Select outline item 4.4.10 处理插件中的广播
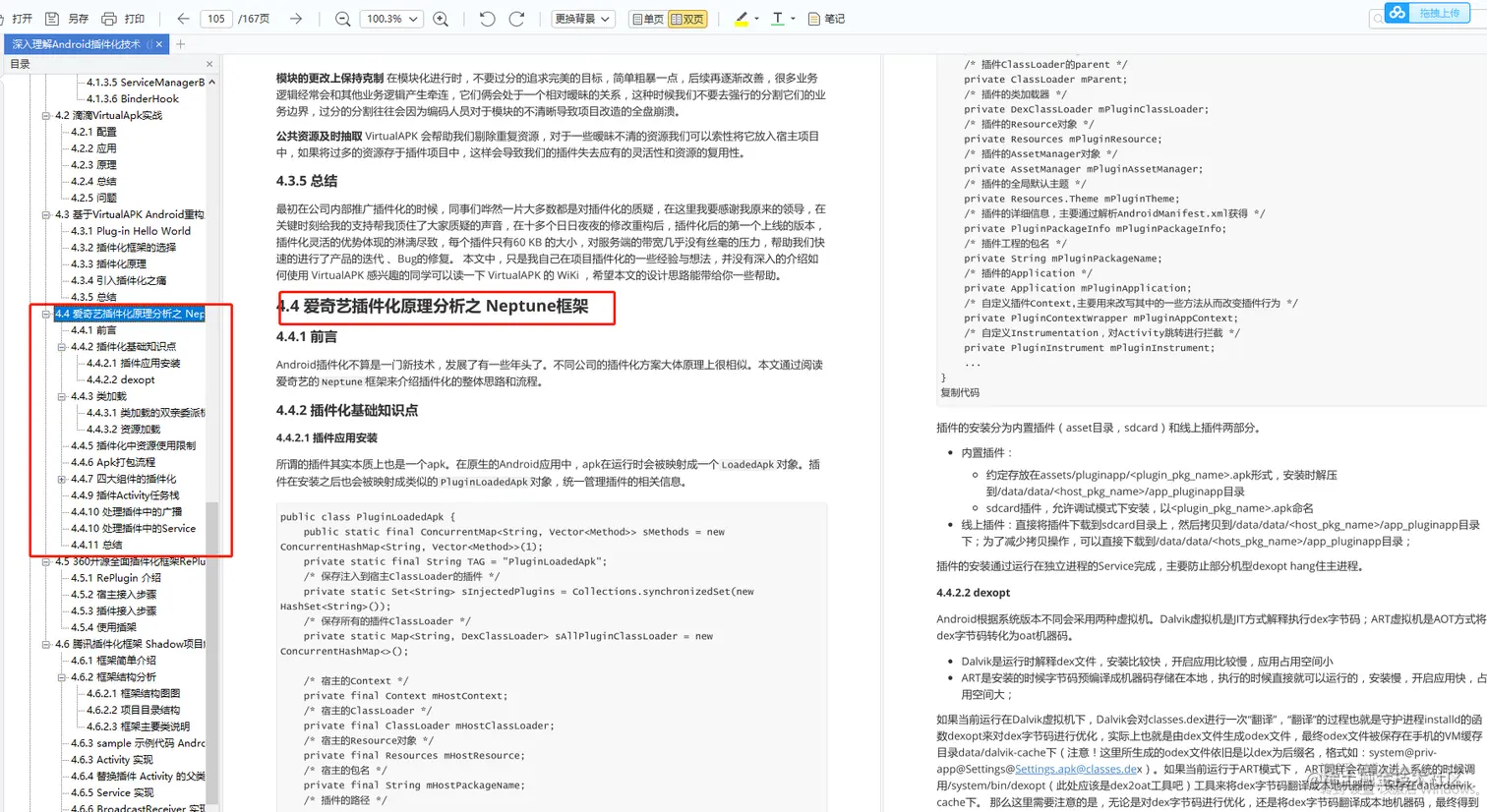Viewport: 1487px width, 812px height. click(126, 512)
